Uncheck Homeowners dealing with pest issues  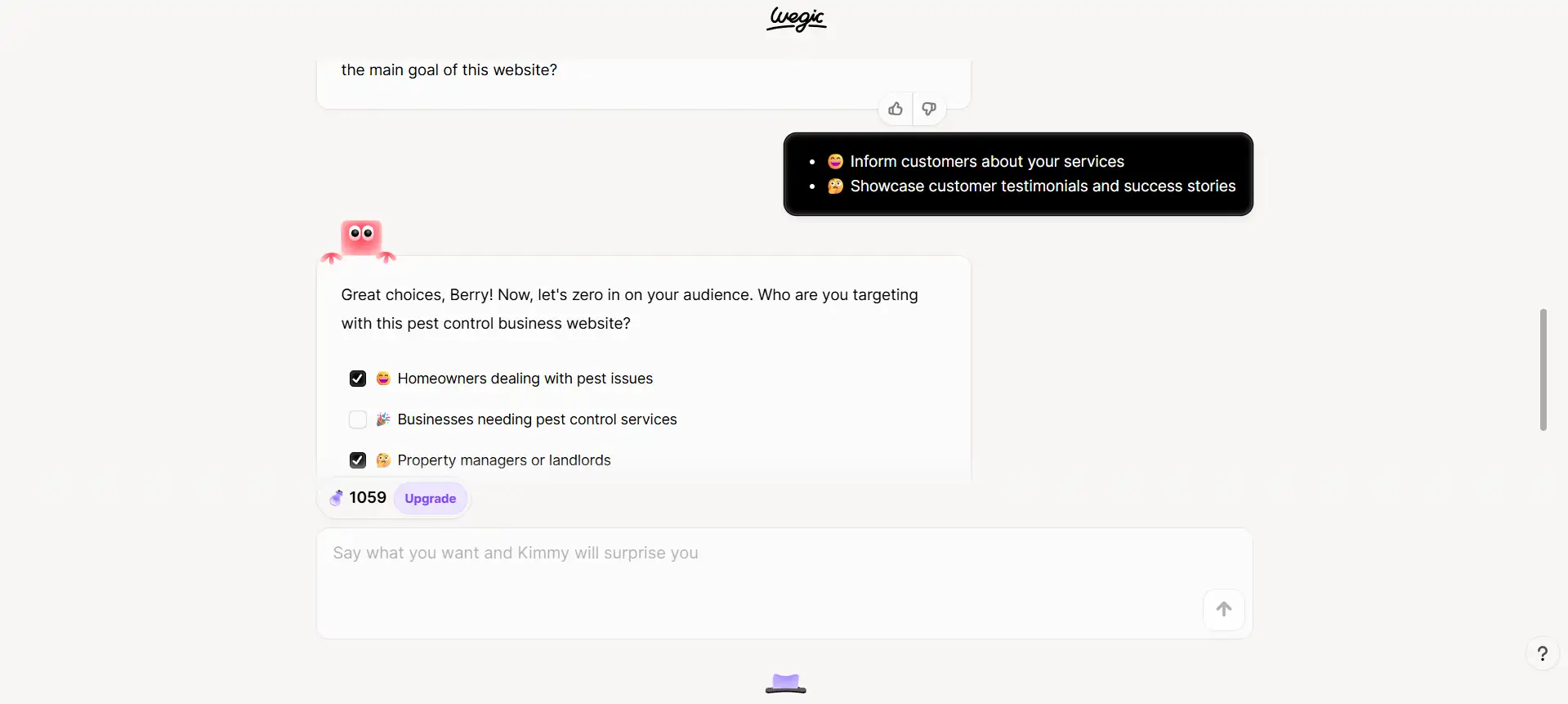[357, 379]
